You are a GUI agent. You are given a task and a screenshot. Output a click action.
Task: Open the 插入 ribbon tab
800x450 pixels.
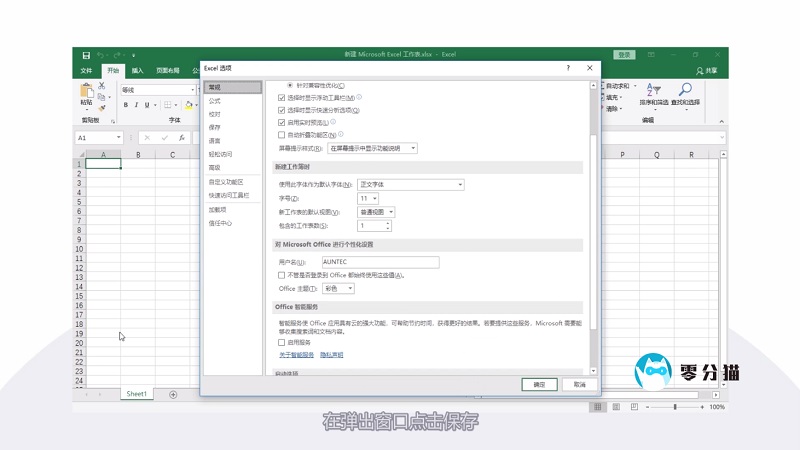[137, 71]
